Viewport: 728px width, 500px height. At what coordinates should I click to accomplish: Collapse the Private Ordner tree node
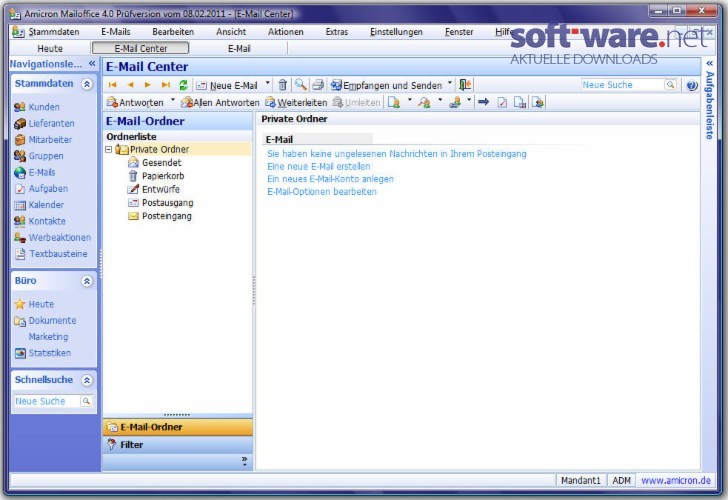tap(108, 149)
